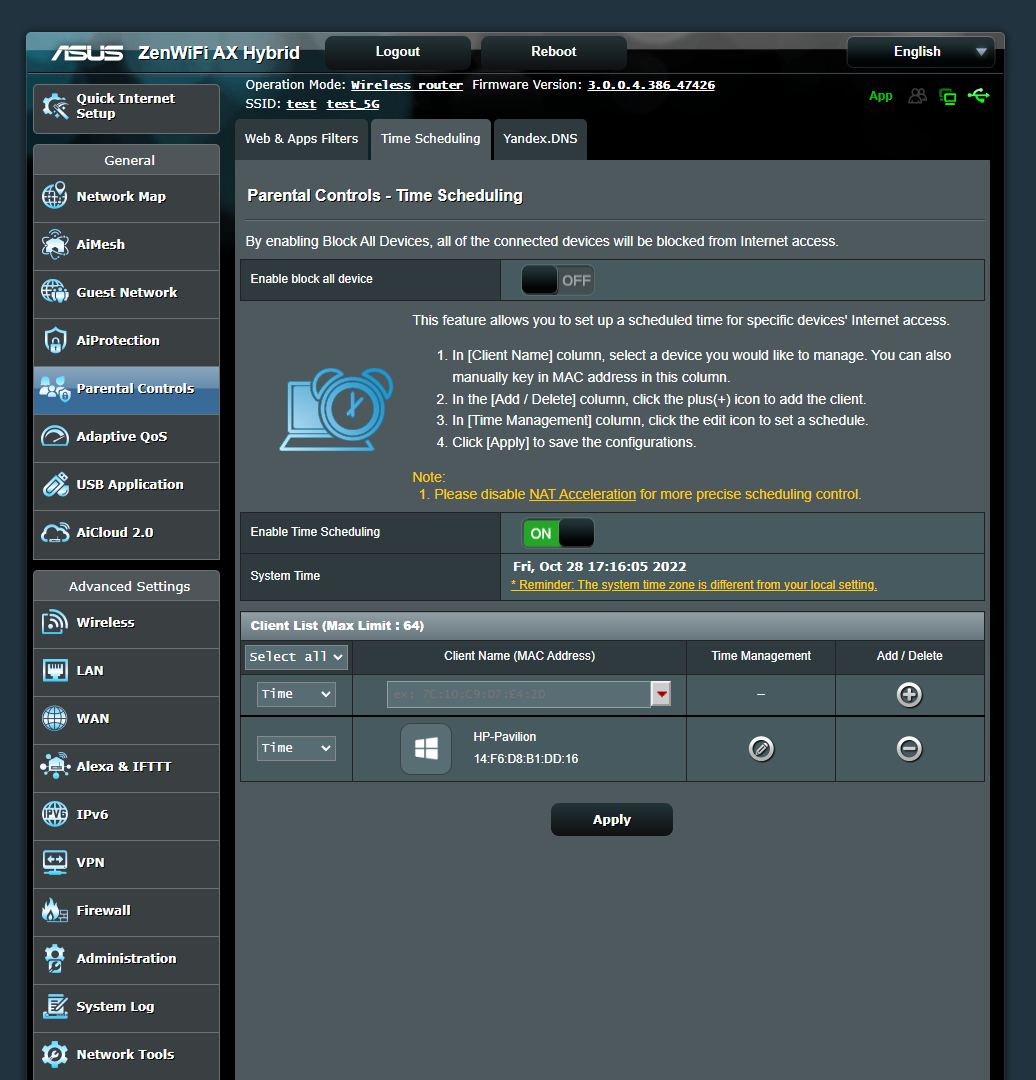
Task: Open the Yandex.DNS tab
Action: point(540,139)
